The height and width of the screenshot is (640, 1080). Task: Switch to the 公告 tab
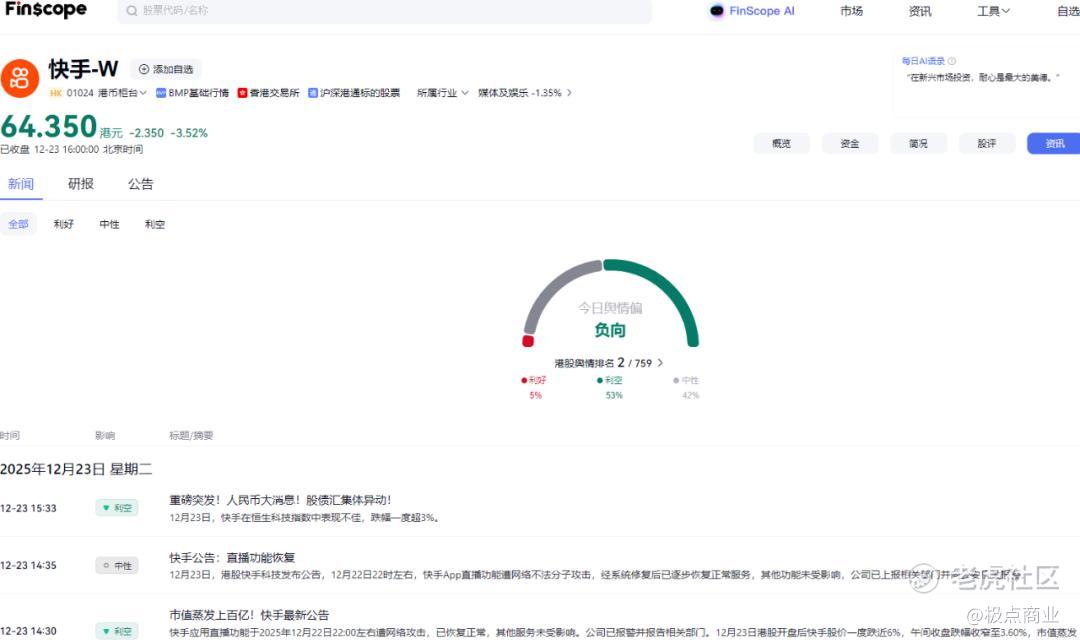pyautogui.click(x=141, y=184)
